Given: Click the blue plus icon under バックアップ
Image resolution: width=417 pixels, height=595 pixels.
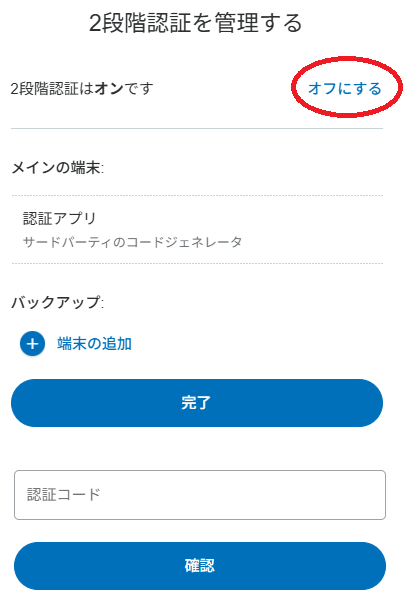Looking at the screenshot, I should [x=32, y=343].
